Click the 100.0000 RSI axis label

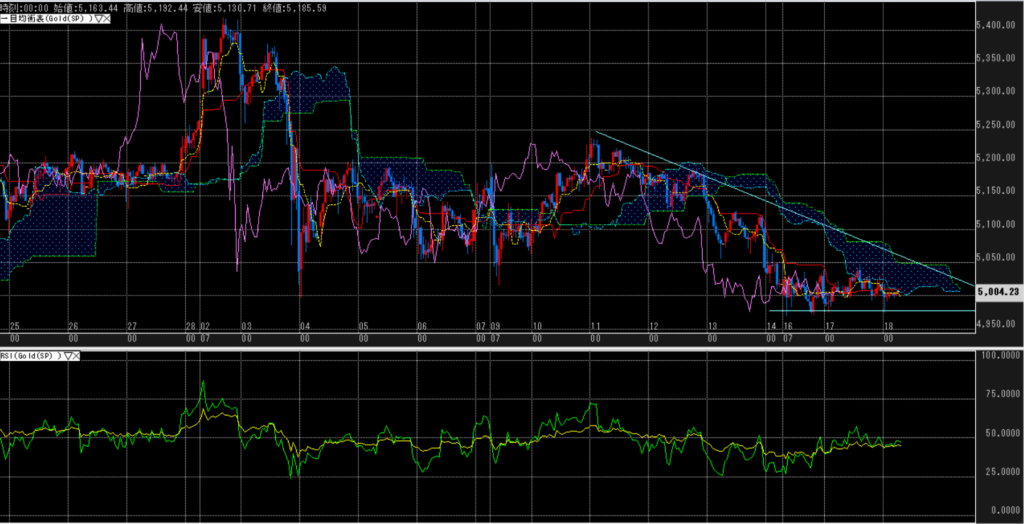996,355
